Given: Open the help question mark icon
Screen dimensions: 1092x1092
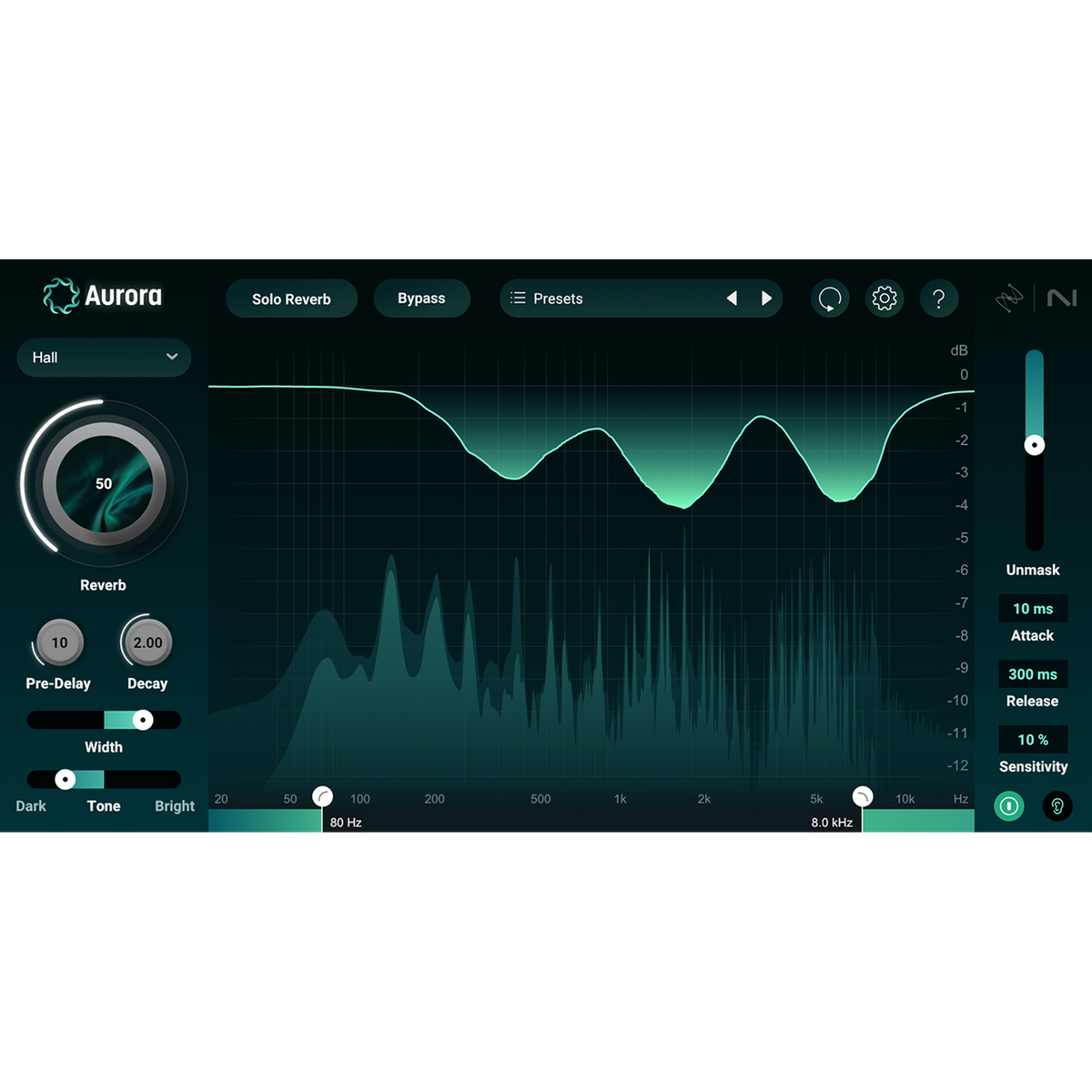Looking at the screenshot, I should (939, 298).
